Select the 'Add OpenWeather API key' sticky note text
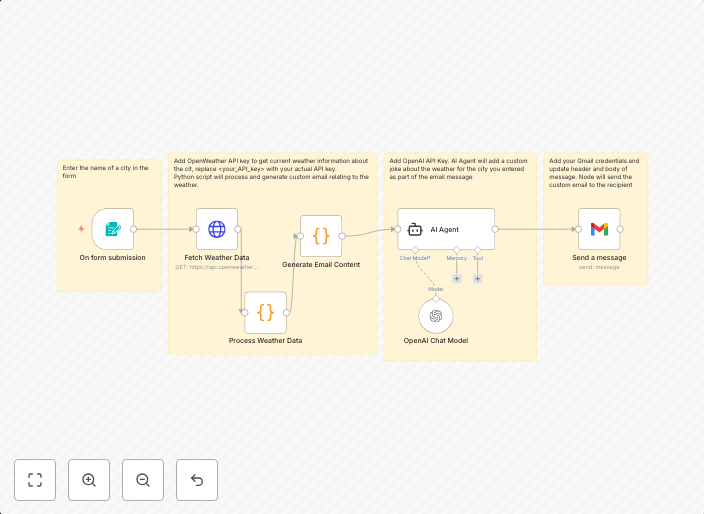This screenshot has width=704, height=514. (271, 172)
